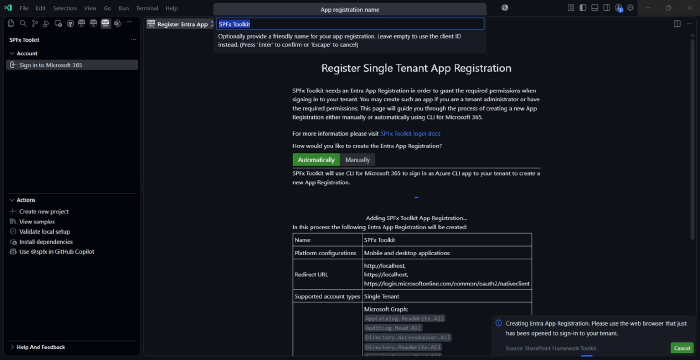Click the plus icon for Create new project
The height and width of the screenshot is (360, 700).
point(13,211)
